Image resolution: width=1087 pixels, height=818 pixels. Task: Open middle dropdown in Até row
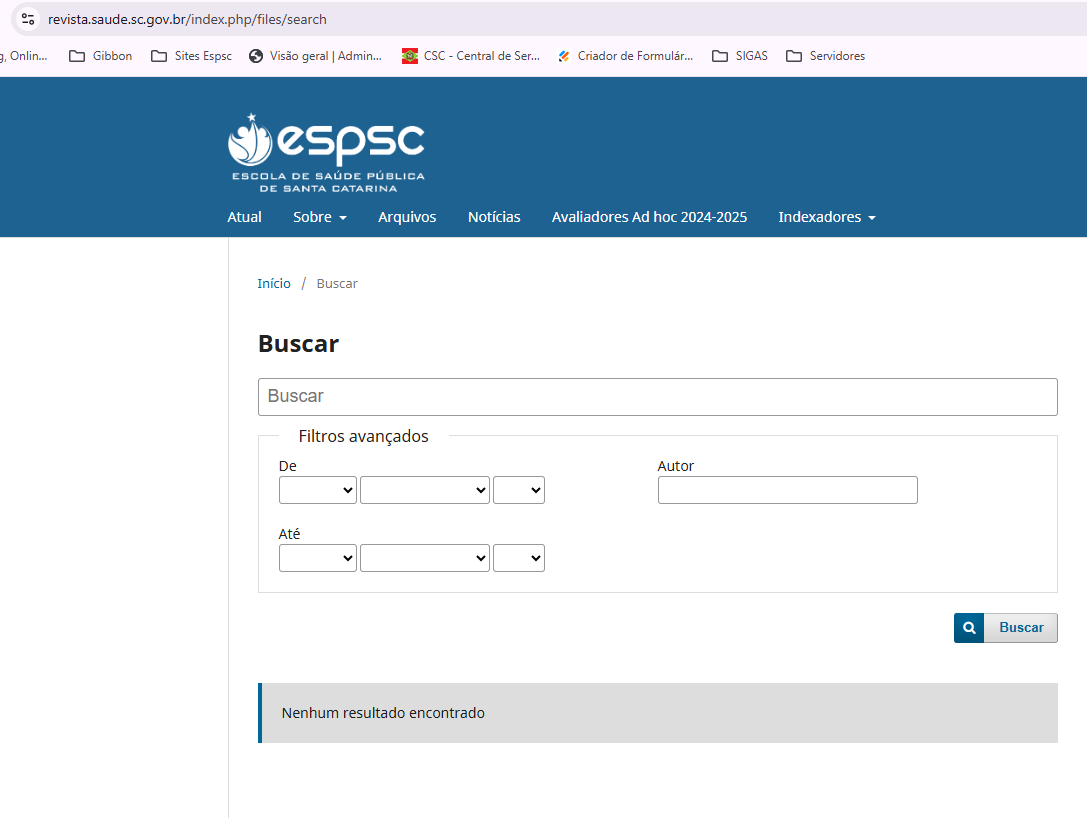coord(424,558)
